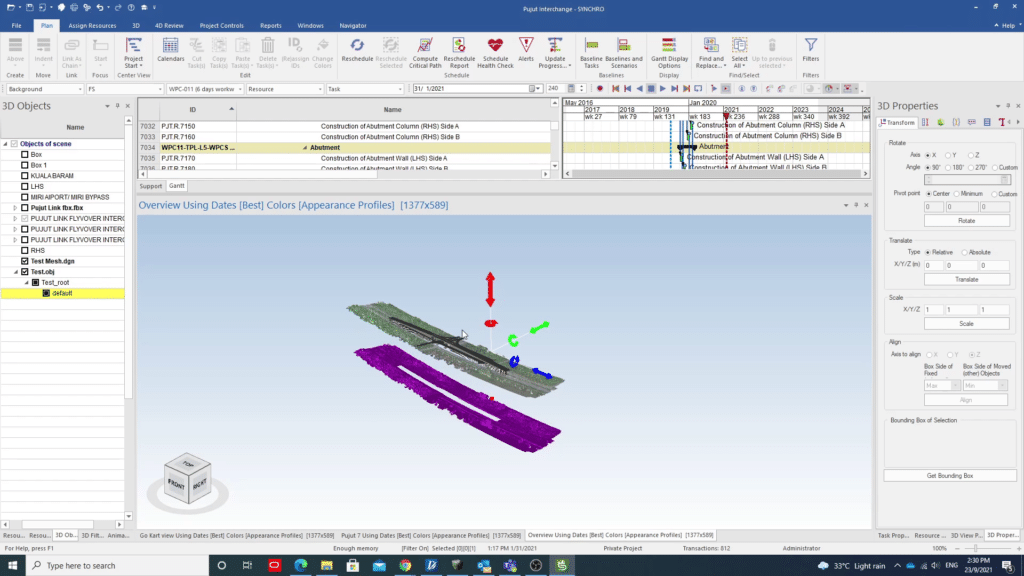Collapse Objects of scene root
This screenshot has height=576, width=1024.
click(x=5, y=144)
